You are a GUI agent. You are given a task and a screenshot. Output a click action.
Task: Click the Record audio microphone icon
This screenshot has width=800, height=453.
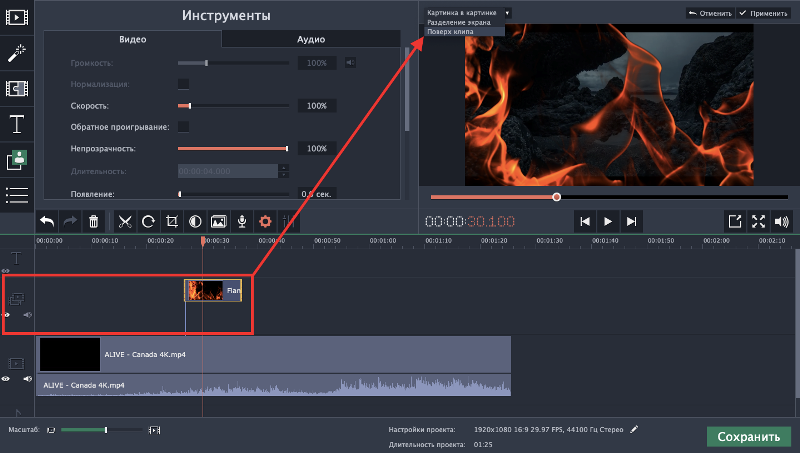coord(242,221)
